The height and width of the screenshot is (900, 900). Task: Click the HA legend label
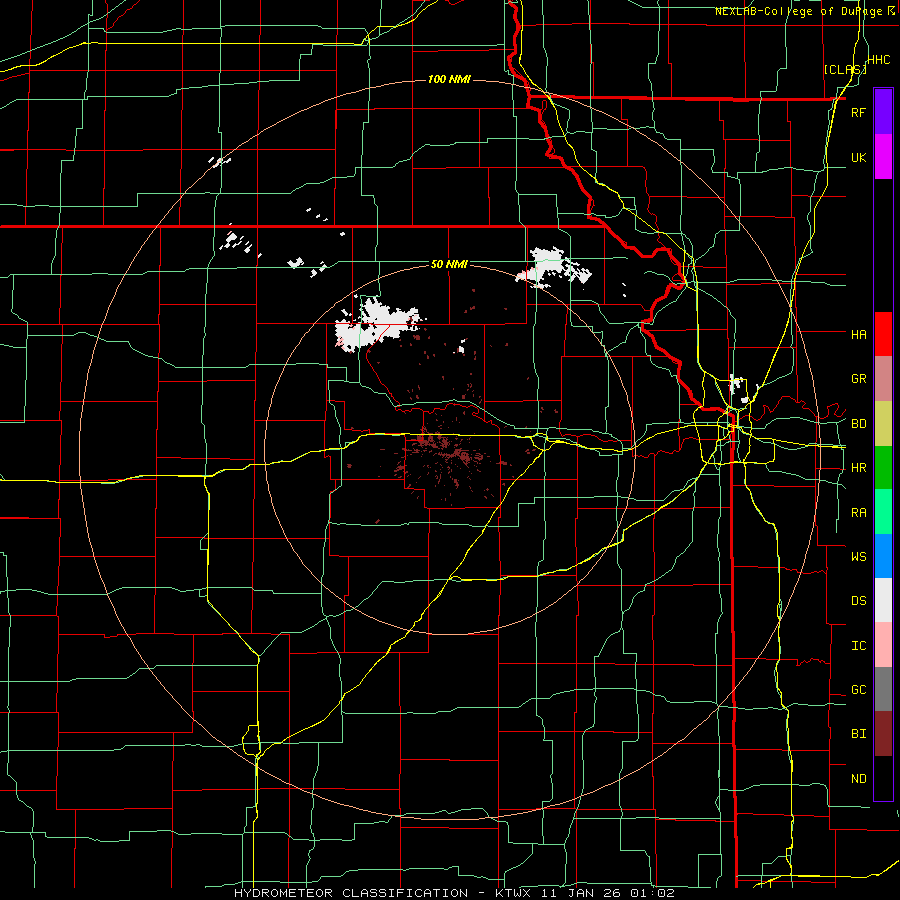[x=858, y=335]
